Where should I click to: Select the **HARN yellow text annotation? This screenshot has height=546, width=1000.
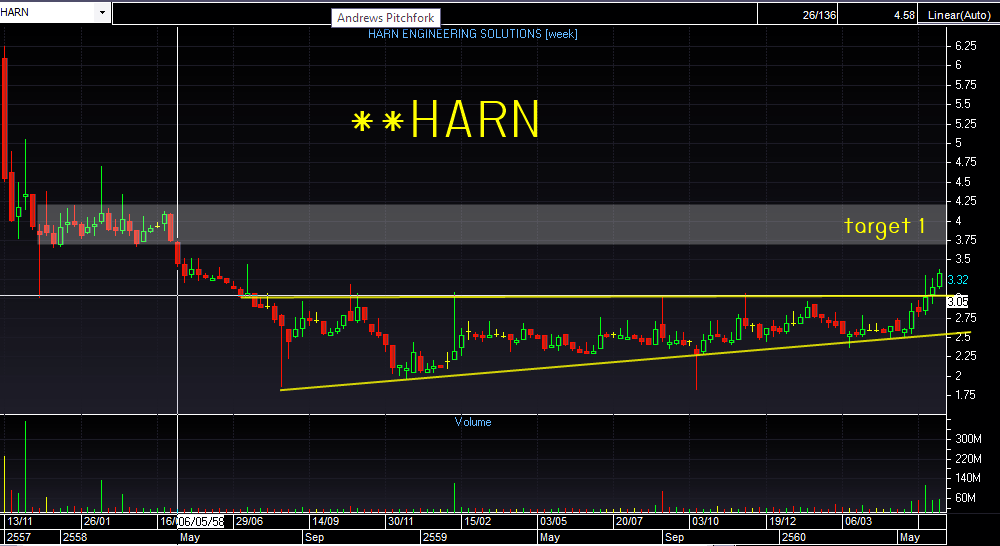coord(445,119)
